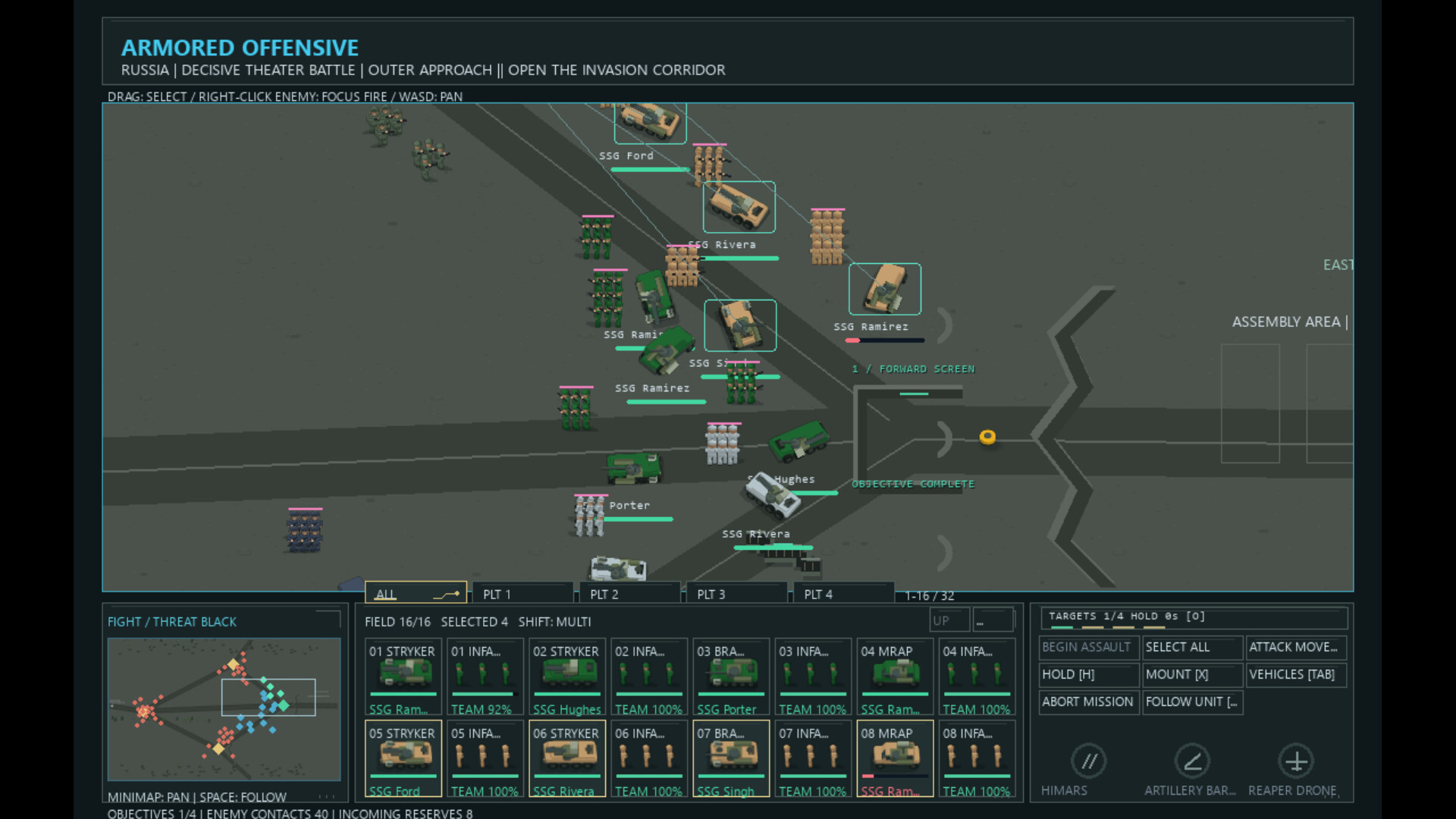Image resolution: width=1456 pixels, height=819 pixels.
Task: Pick the 02 STRYKER card of SSG Hughes
Action: [566, 677]
